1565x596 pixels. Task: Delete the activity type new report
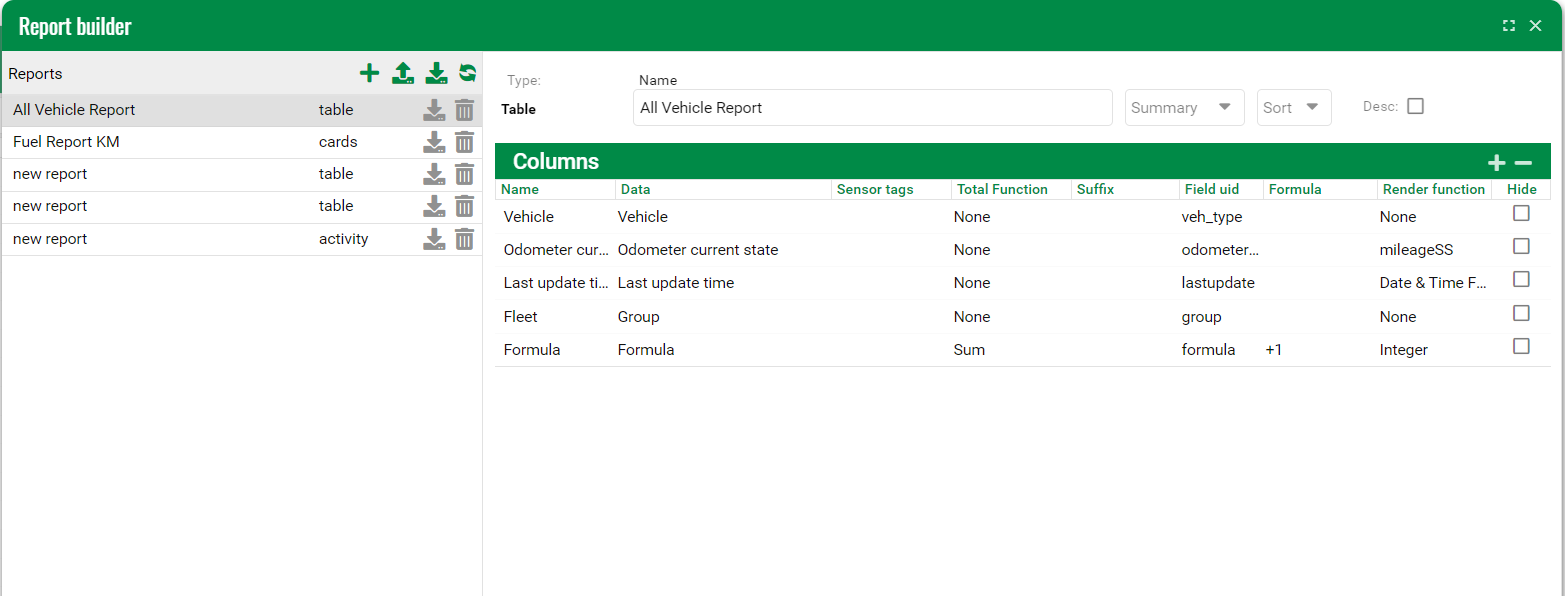pyautogui.click(x=464, y=239)
